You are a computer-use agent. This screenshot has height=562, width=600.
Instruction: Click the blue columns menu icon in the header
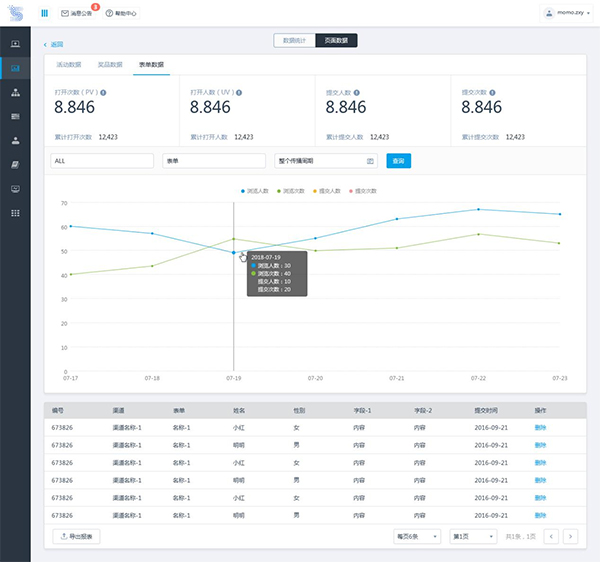pyautogui.click(x=44, y=13)
